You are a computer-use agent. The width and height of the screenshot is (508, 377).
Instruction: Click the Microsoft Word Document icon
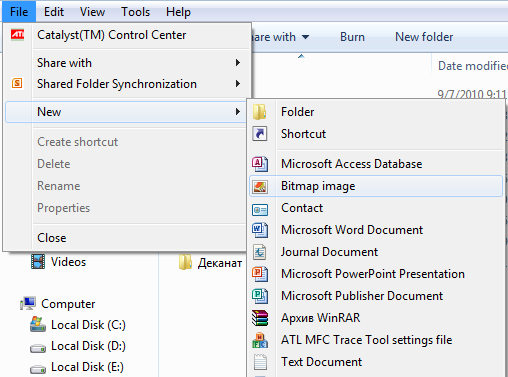[260, 230]
